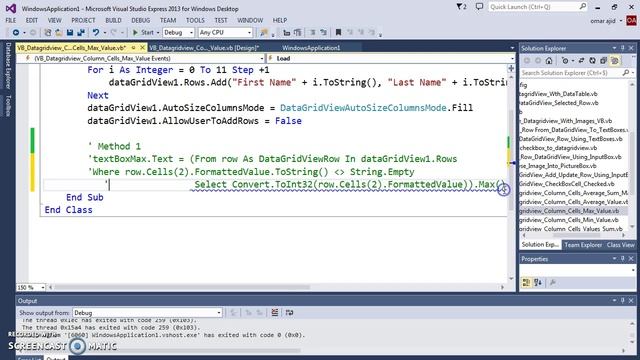Image resolution: width=640 pixels, height=360 pixels.
Task: Click Solution Explorer pending changes filter icon
Action: pyautogui.click(x=565, y=61)
